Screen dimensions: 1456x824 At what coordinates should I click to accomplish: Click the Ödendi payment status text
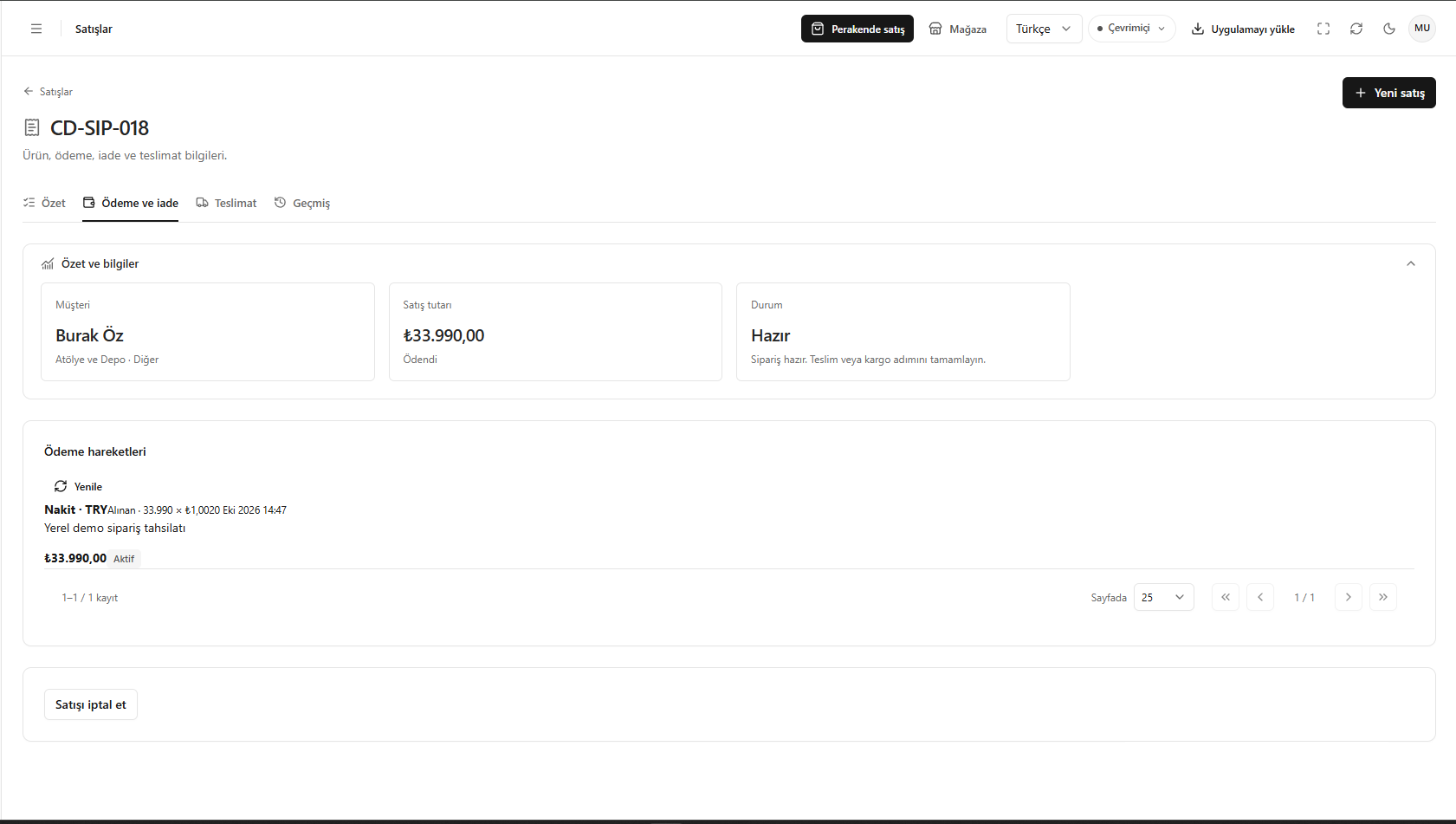tap(420, 360)
